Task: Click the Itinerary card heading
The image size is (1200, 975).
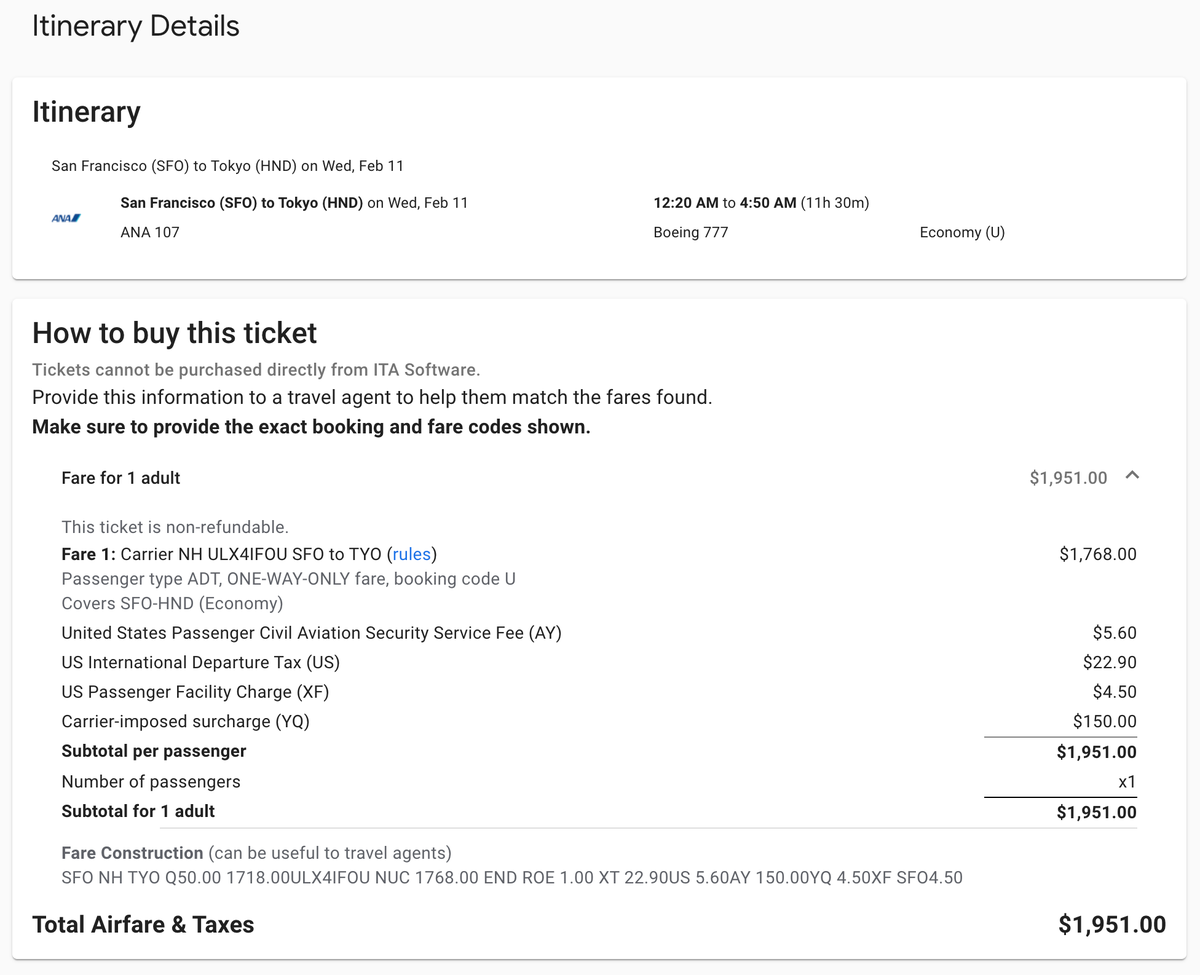Action: point(87,112)
